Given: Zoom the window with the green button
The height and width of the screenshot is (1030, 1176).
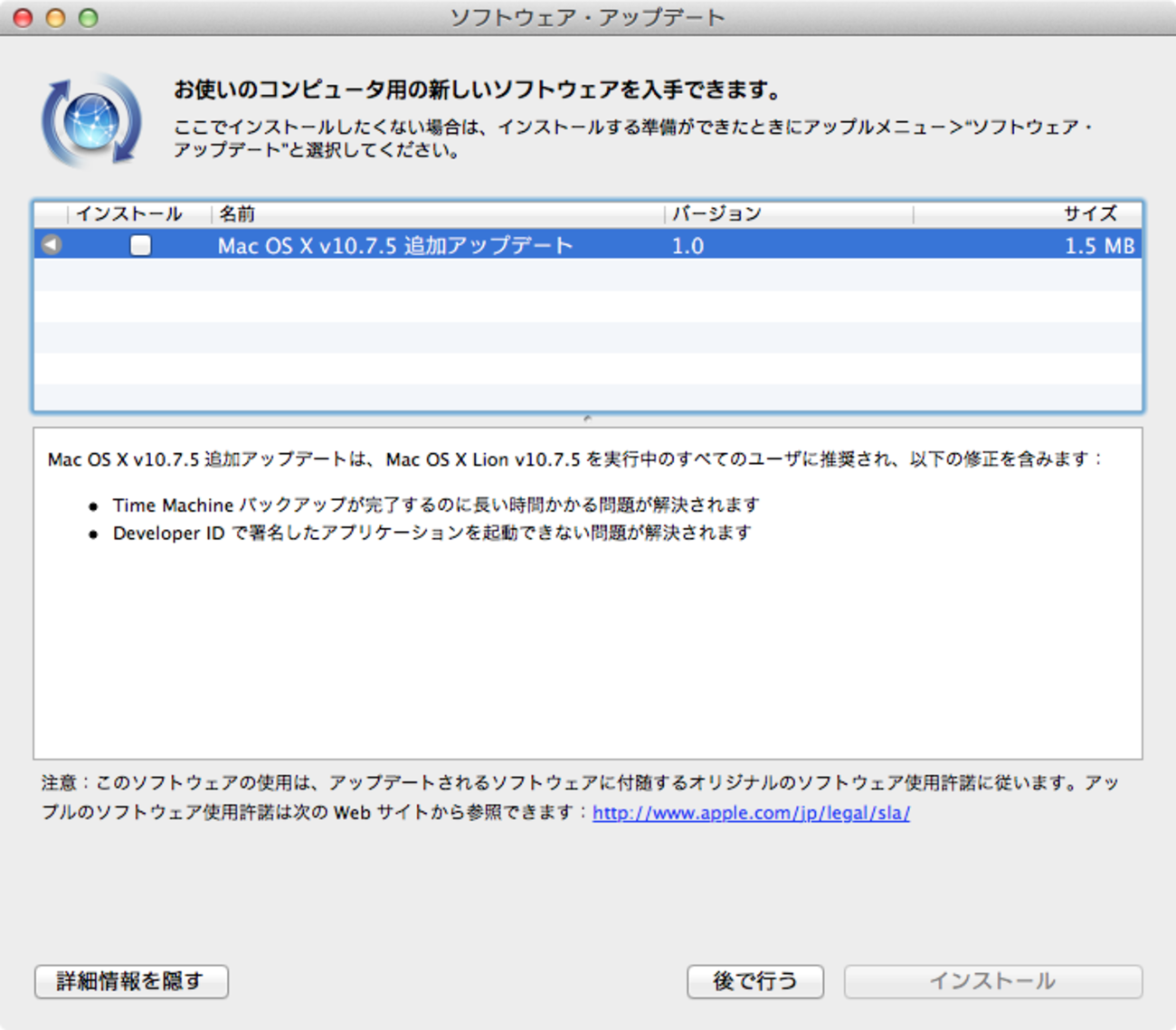Looking at the screenshot, I should 89,17.
